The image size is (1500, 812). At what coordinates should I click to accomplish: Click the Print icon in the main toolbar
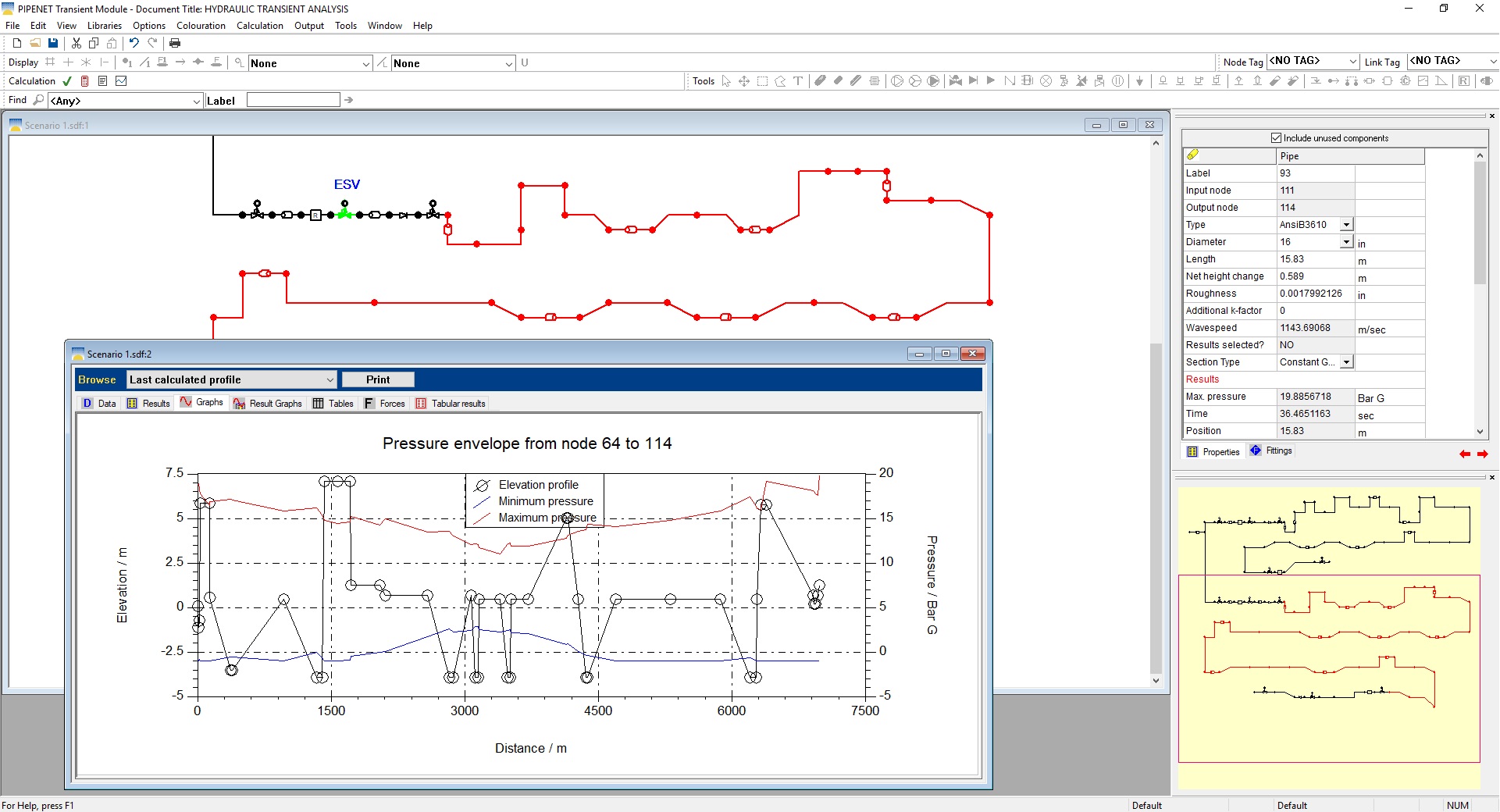(x=175, y=43)
